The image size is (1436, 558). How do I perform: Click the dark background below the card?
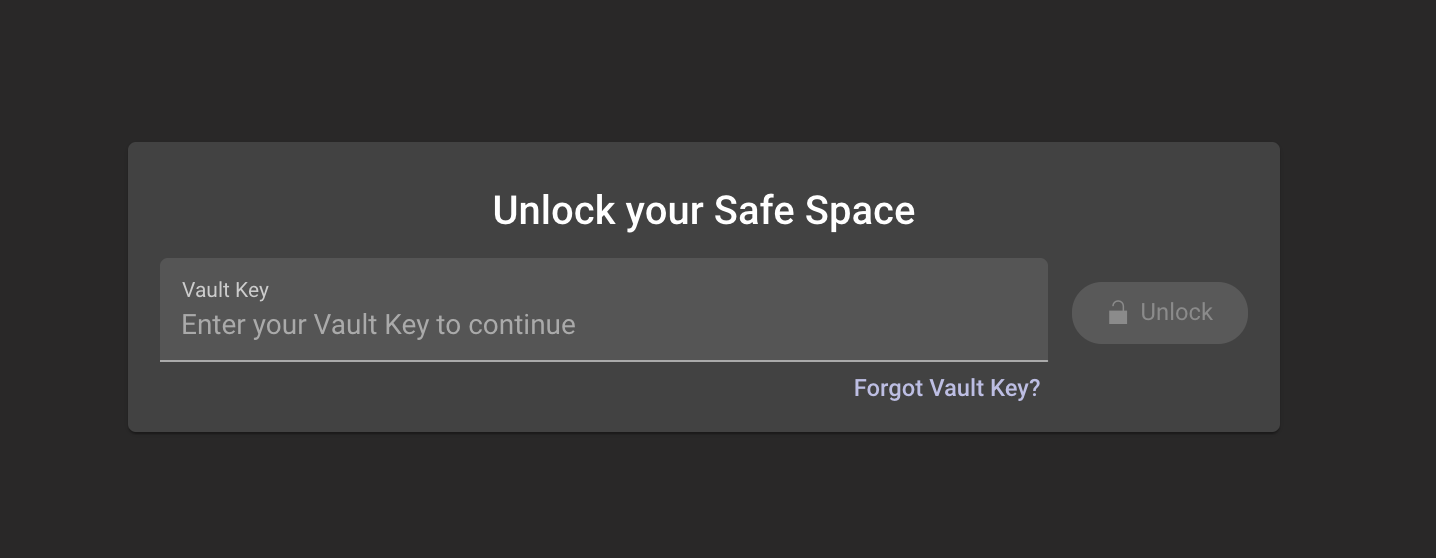click(700, 495)
